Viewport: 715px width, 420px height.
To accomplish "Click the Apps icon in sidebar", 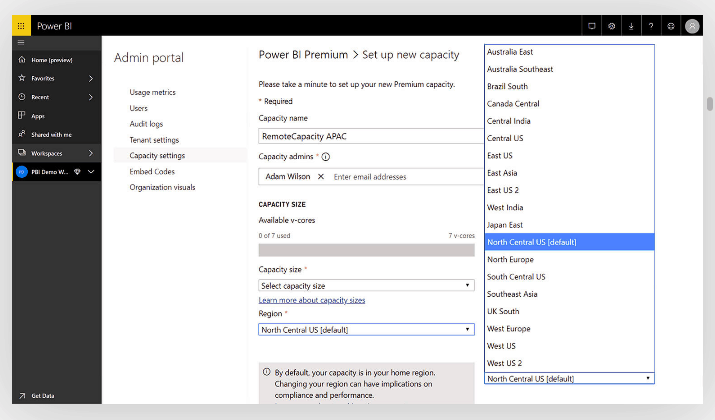I will (21, 115).
